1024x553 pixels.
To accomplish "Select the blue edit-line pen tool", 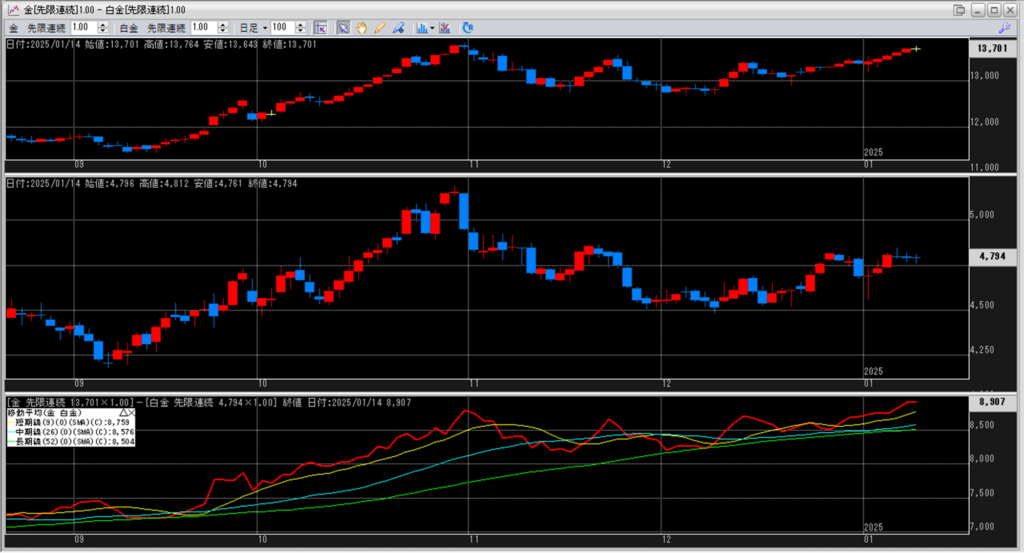I will point(398,28).
